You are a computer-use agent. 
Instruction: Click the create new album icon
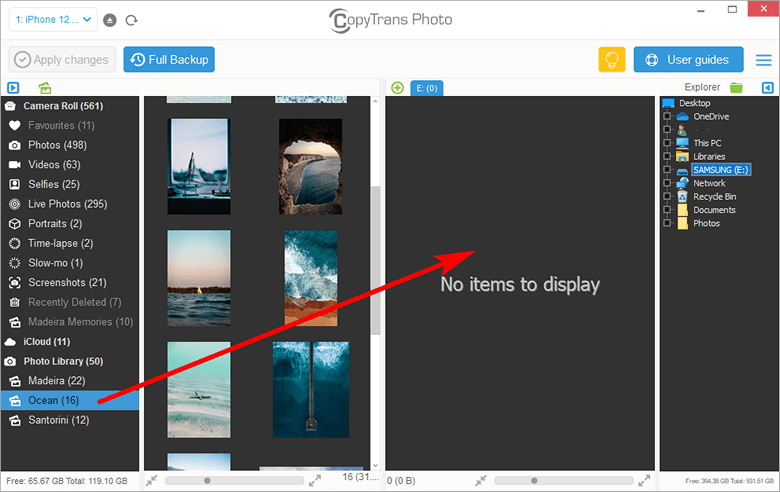[45, 88]
